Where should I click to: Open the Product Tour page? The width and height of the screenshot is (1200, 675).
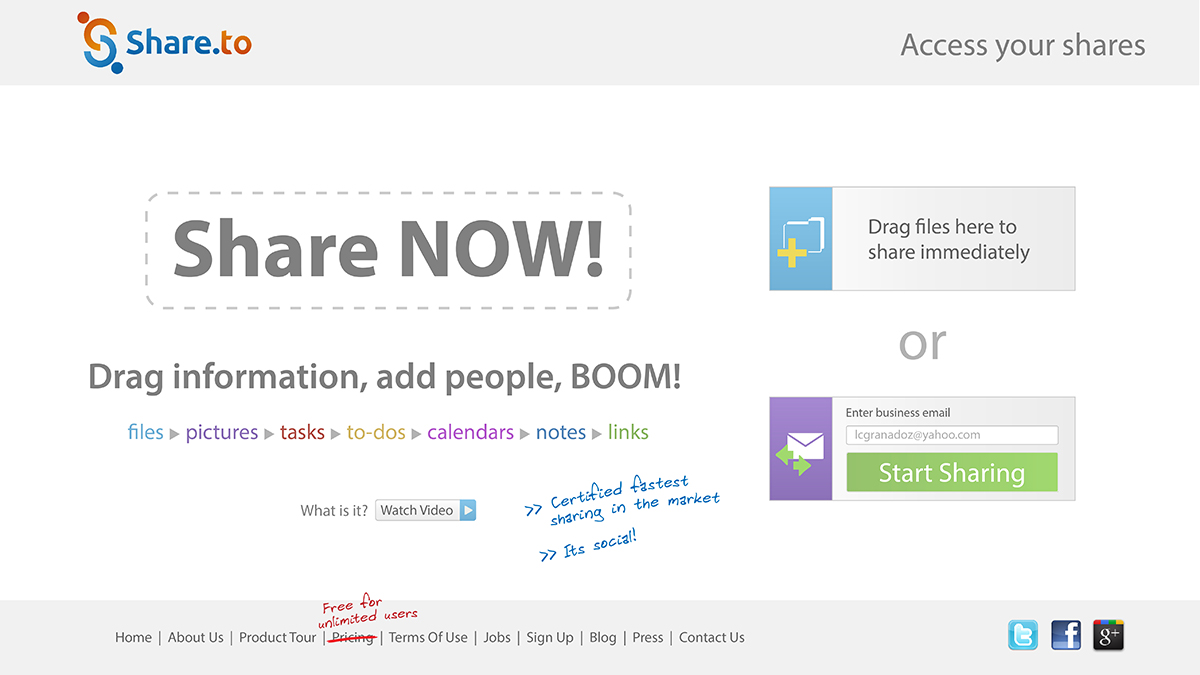(x=277, y=637)
